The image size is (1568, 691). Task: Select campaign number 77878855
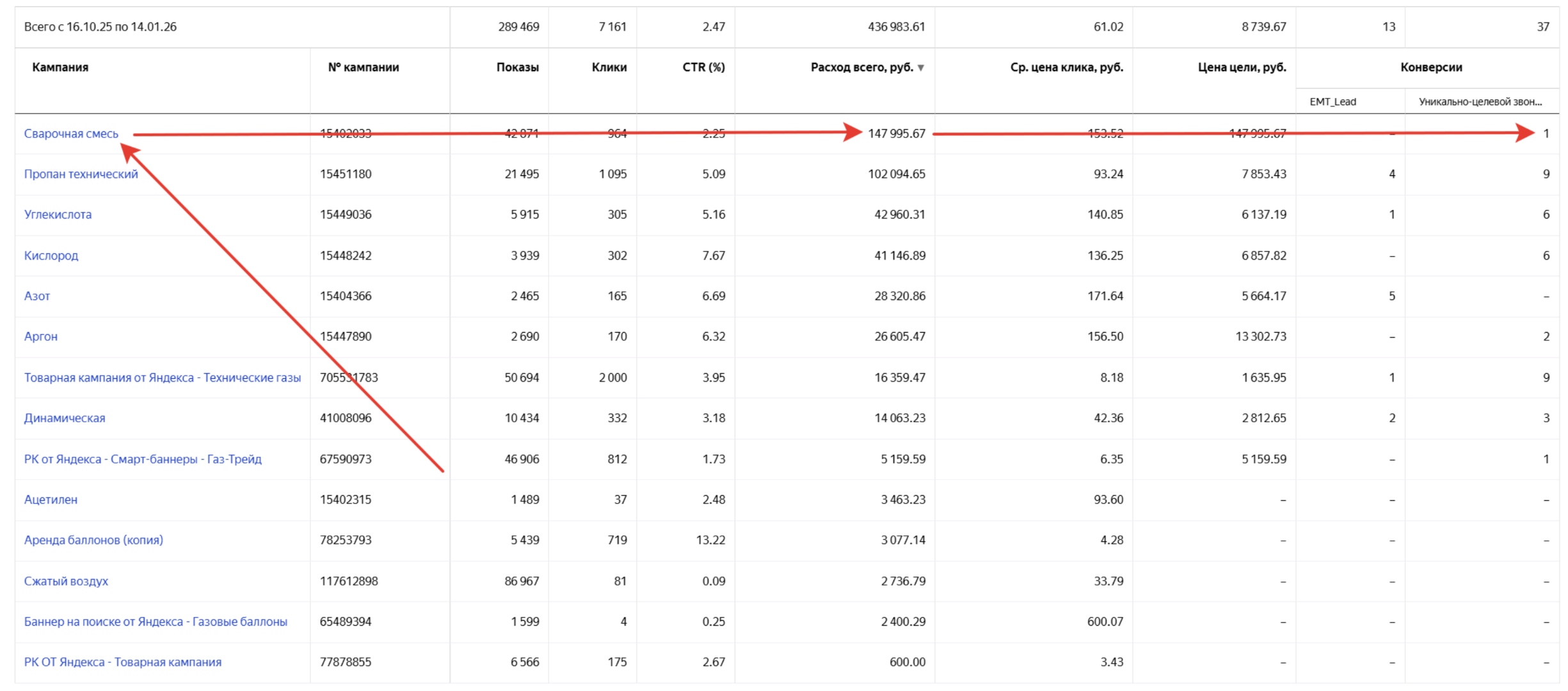[346, 662]
